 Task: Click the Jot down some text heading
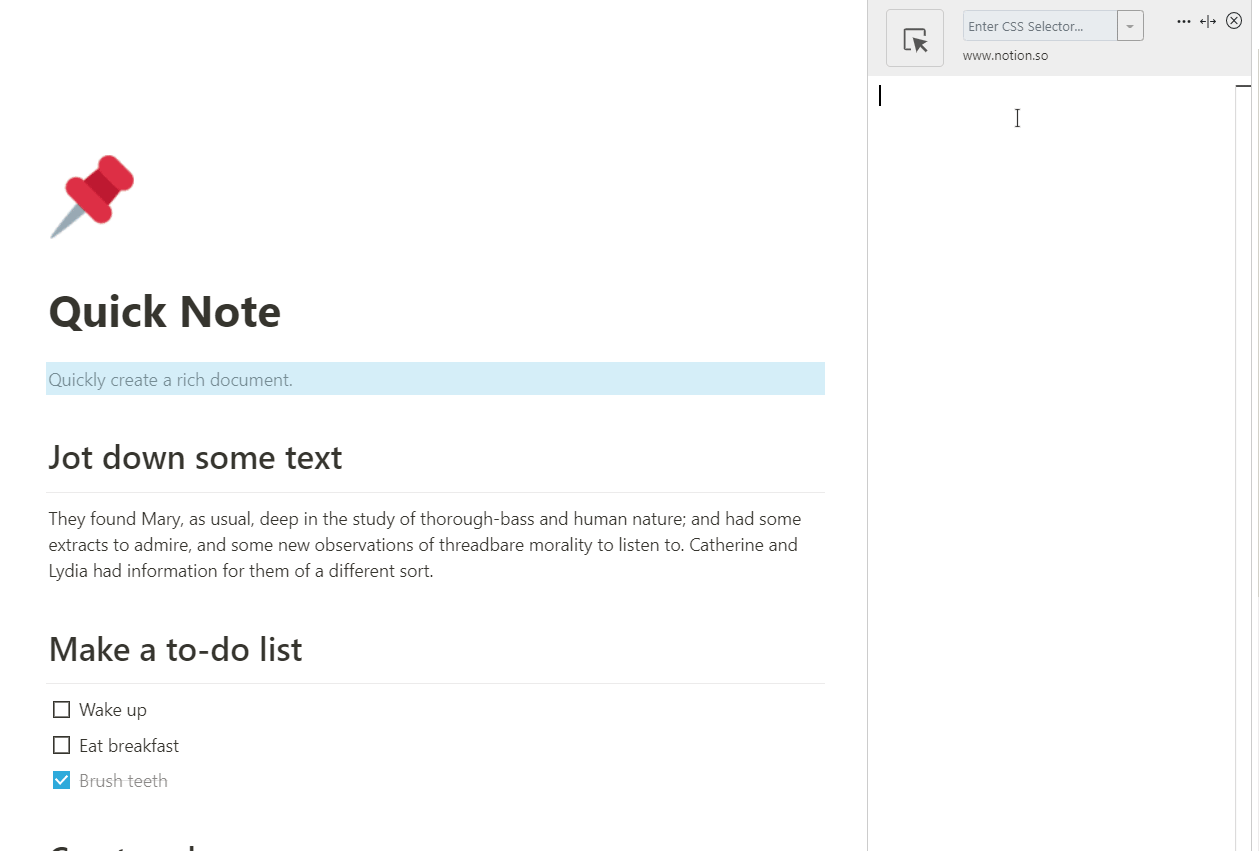(195, 457)
